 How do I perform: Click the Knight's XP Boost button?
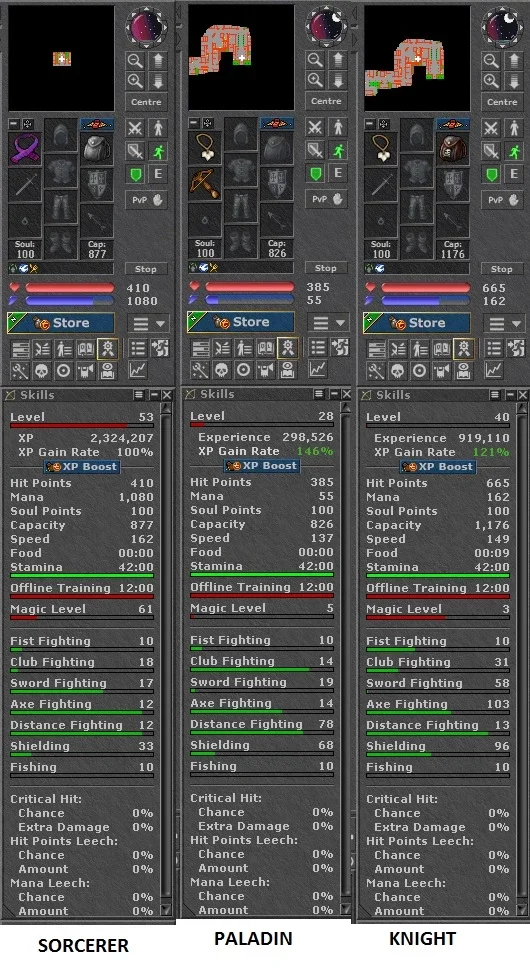click(x=437, y=467)
